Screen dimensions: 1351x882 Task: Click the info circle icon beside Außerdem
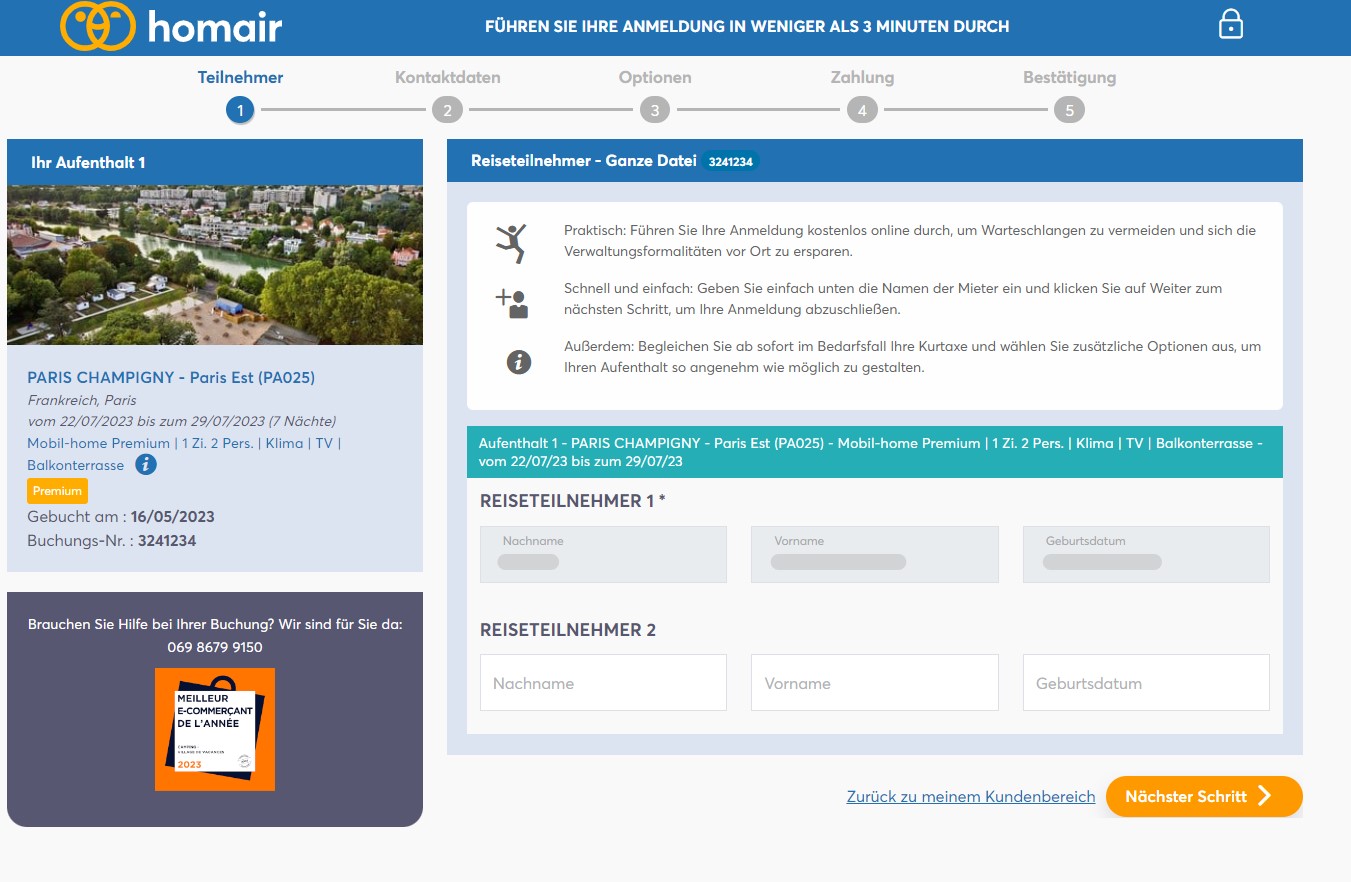point(518,362)
